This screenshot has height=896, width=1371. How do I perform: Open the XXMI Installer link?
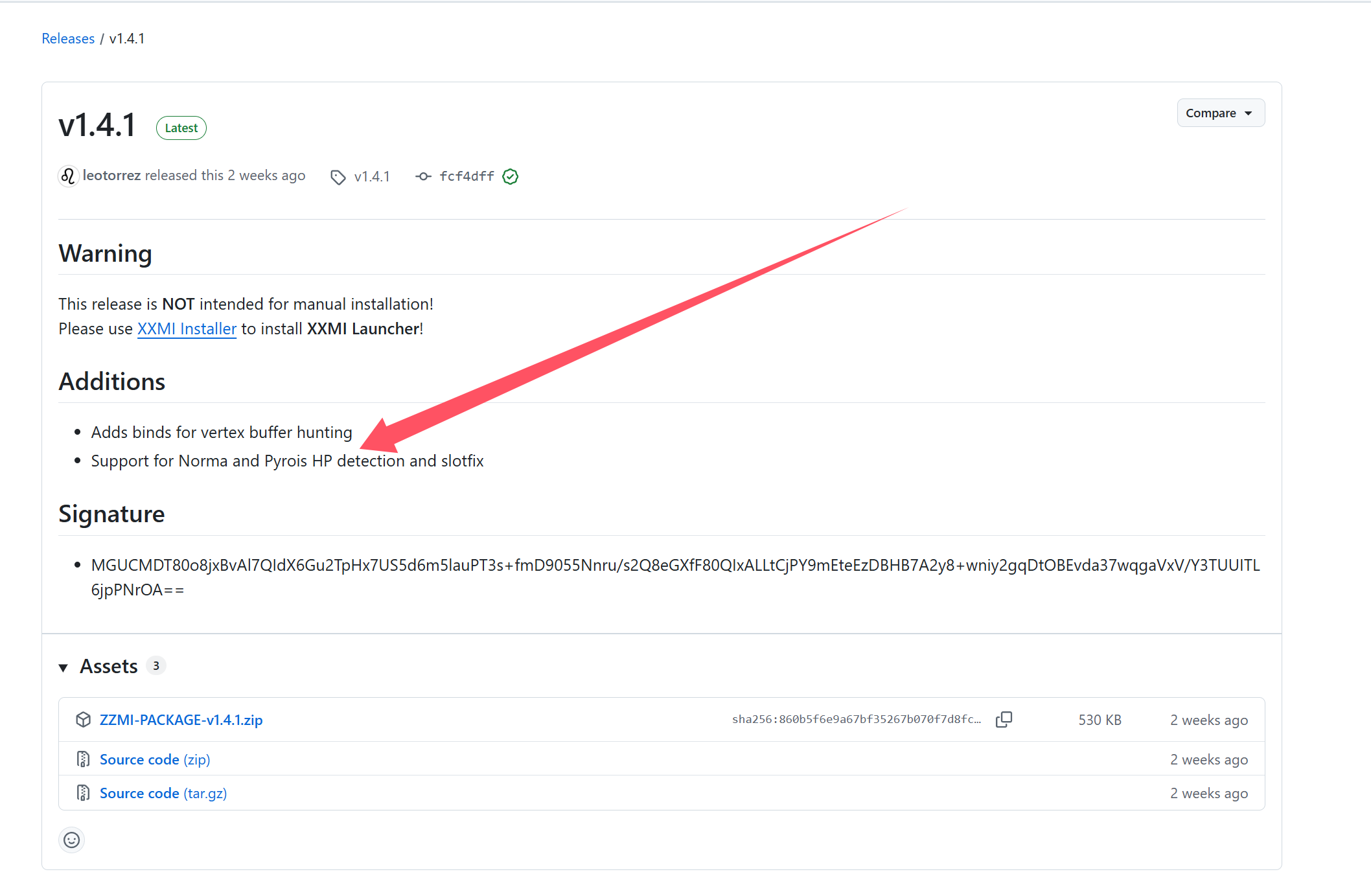[187, 328]
